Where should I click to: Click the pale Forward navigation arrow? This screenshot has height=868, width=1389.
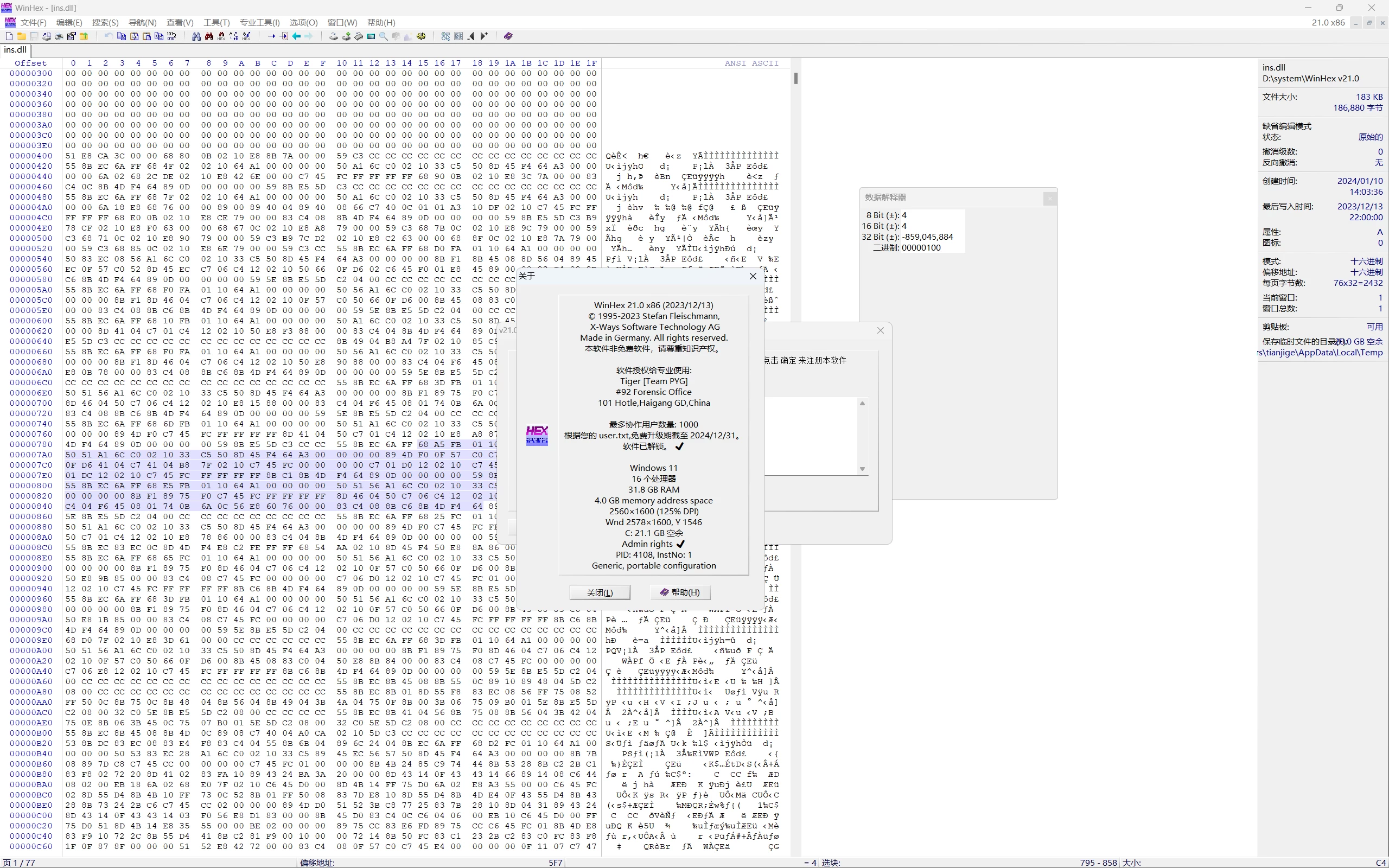point(309,36)
